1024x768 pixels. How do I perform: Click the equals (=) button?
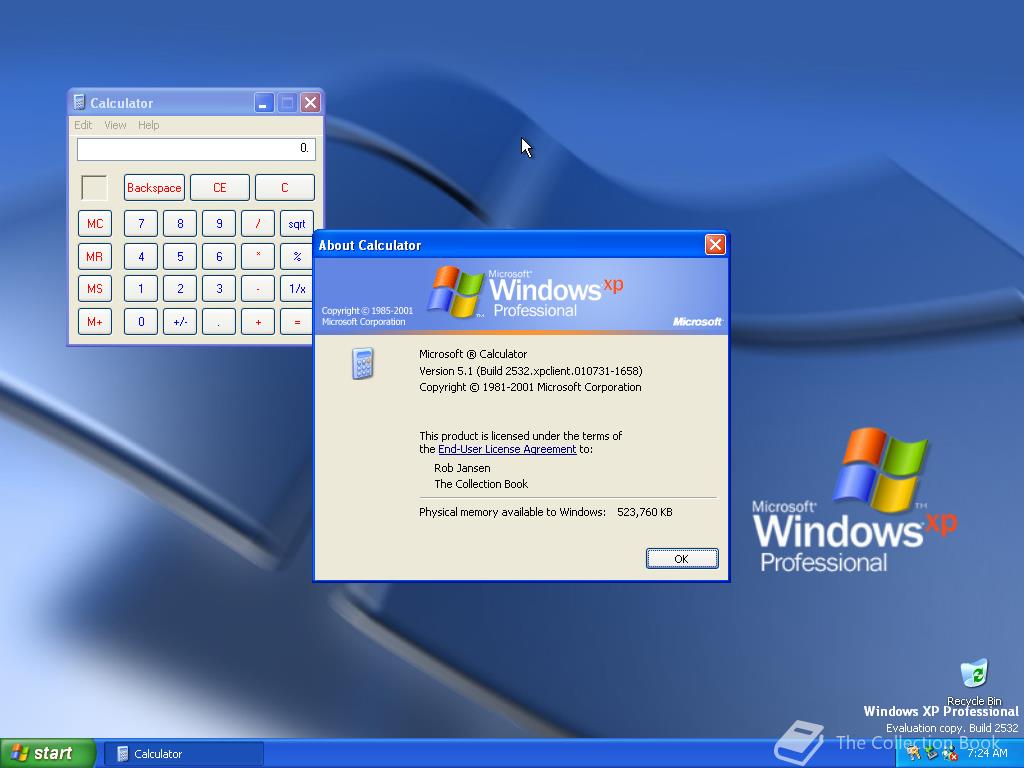click(296, 321)
